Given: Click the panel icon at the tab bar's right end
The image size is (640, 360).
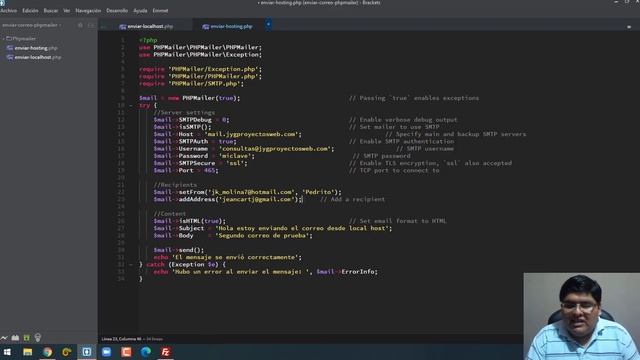Looking at the screenshot, I should point(629,27).
